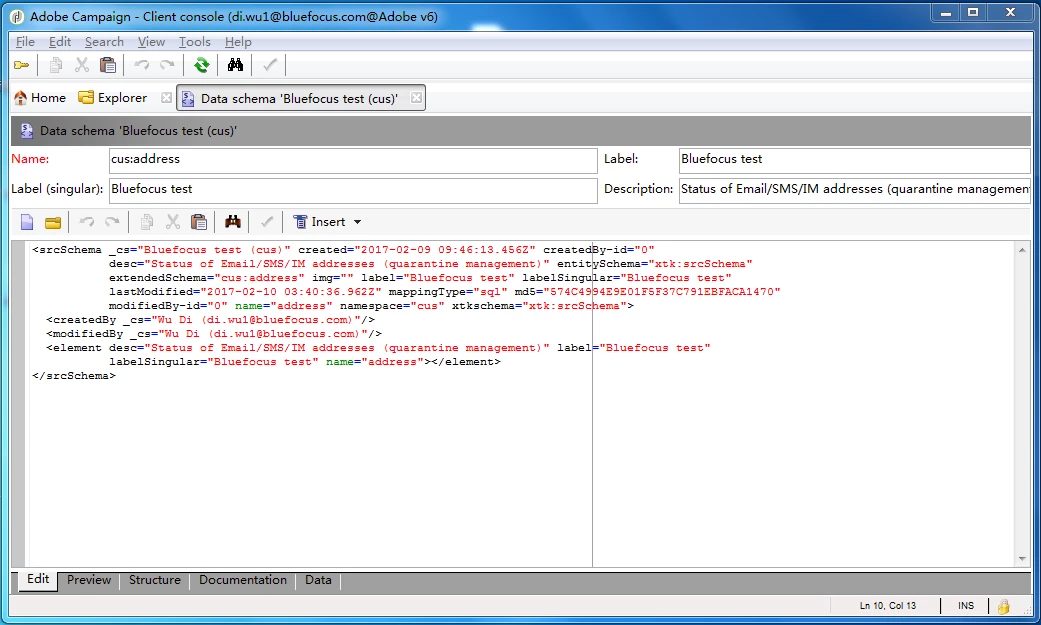Viewport: 1041px width, 625px height.
Task: Close the Explorer tab
Action: (166, 98)
